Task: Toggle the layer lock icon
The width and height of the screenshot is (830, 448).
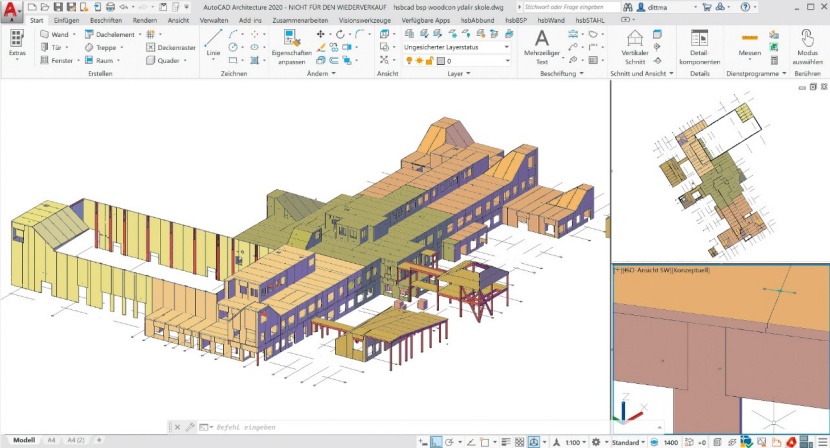Action: point(429,61)
